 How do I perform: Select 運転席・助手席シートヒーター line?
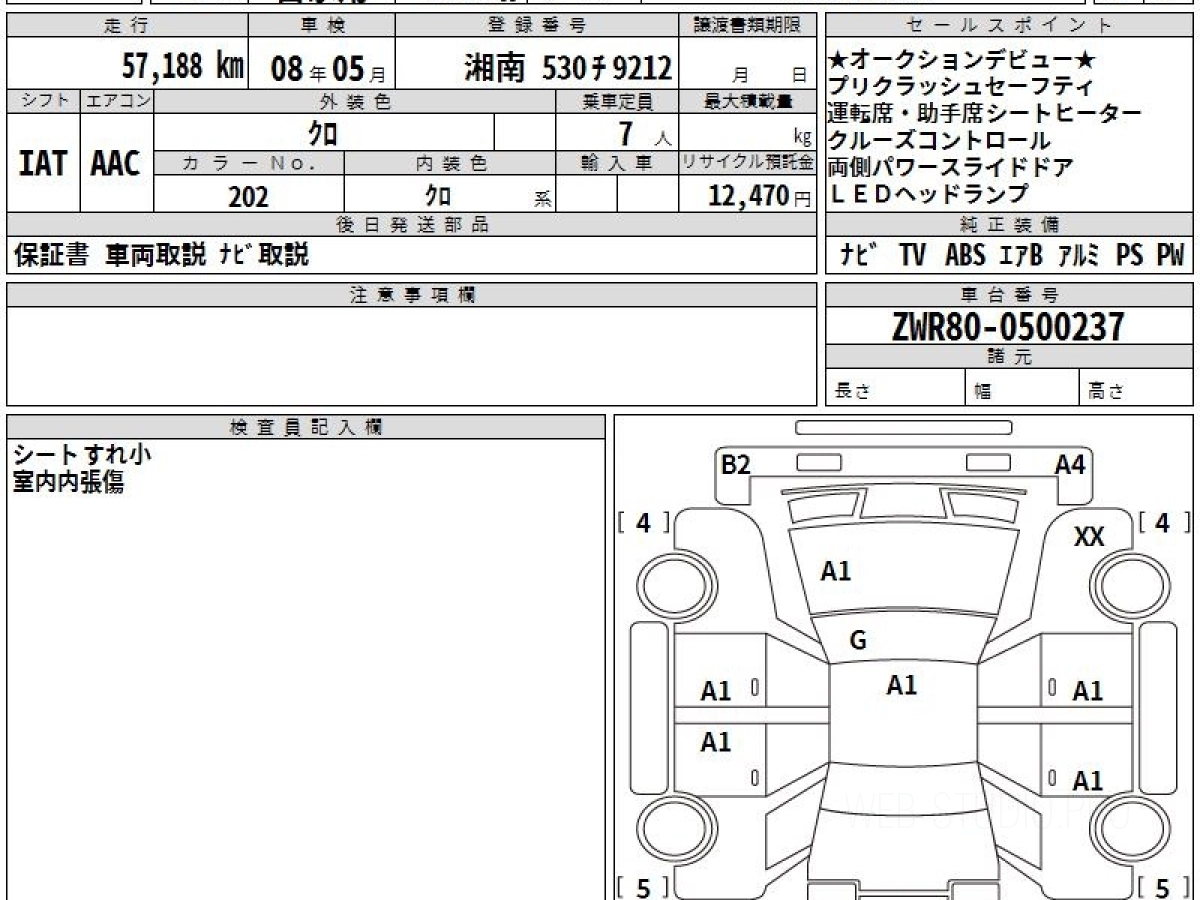[985, 113]
